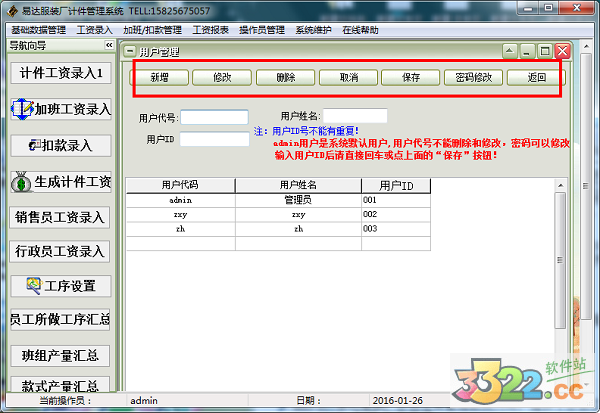Screen dimensions: 600x413
Task: Select the 管理员 name cell
Action: (x=298, y=200)
